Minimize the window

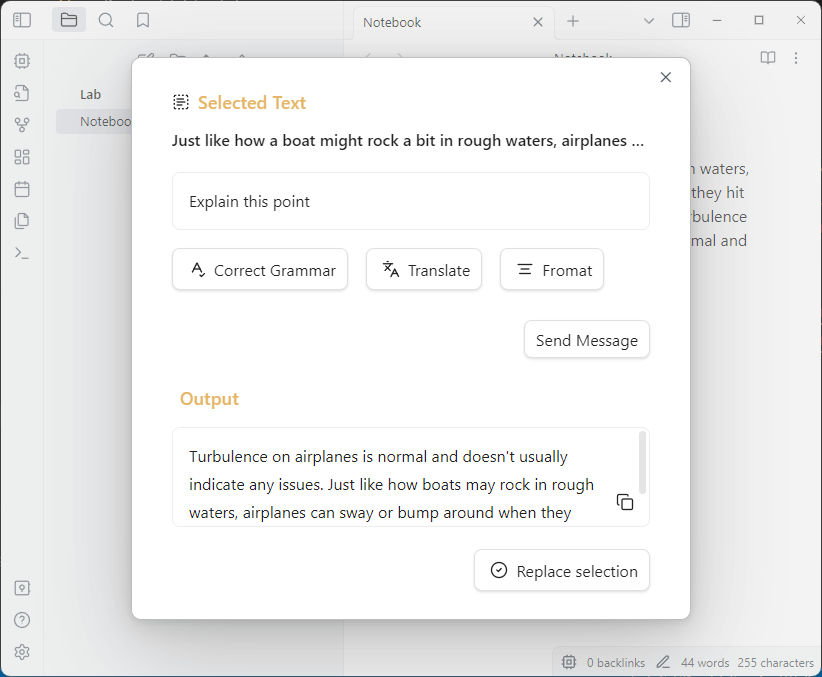[x=717, y=20]
